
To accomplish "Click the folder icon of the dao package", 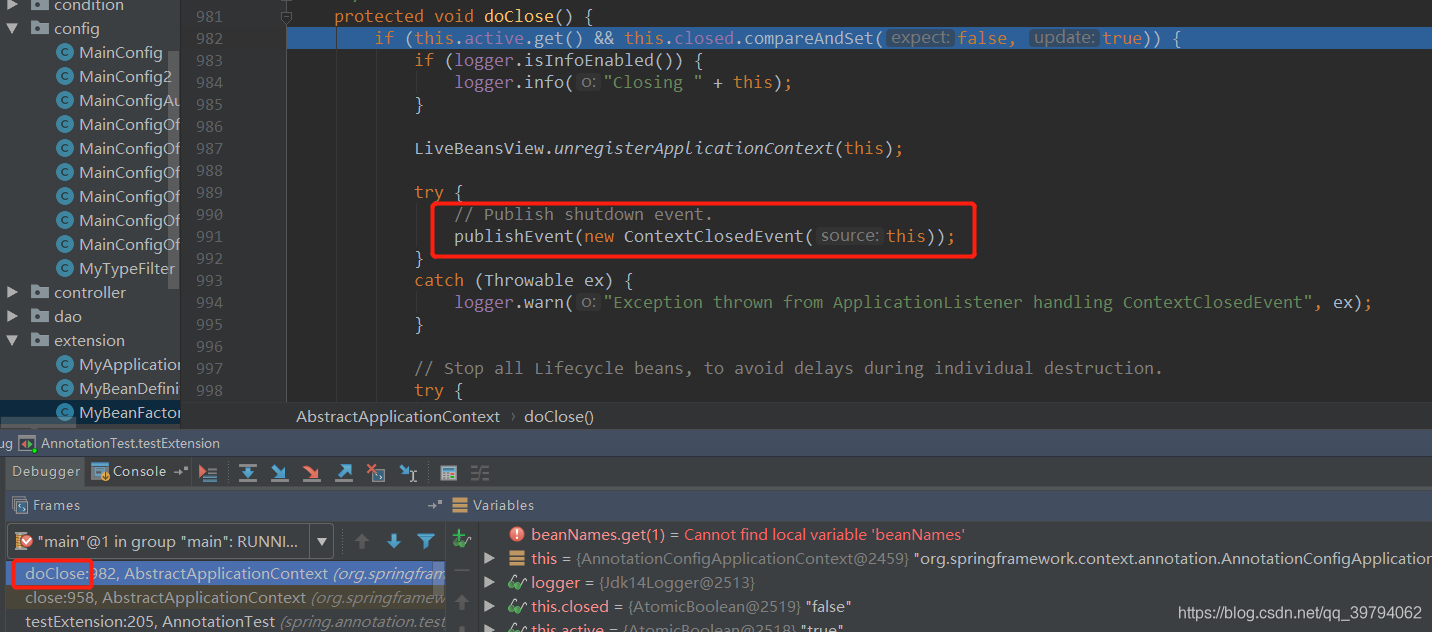I will pos(40,316).
